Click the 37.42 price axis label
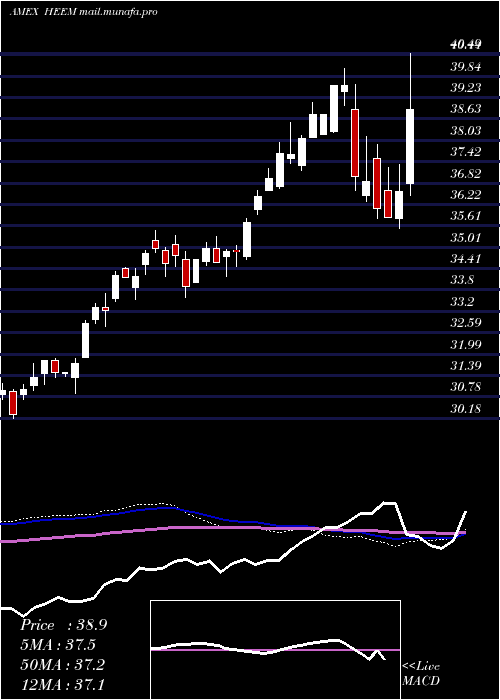The width and height of the screenshot is (500, 700). click(466, 152)
